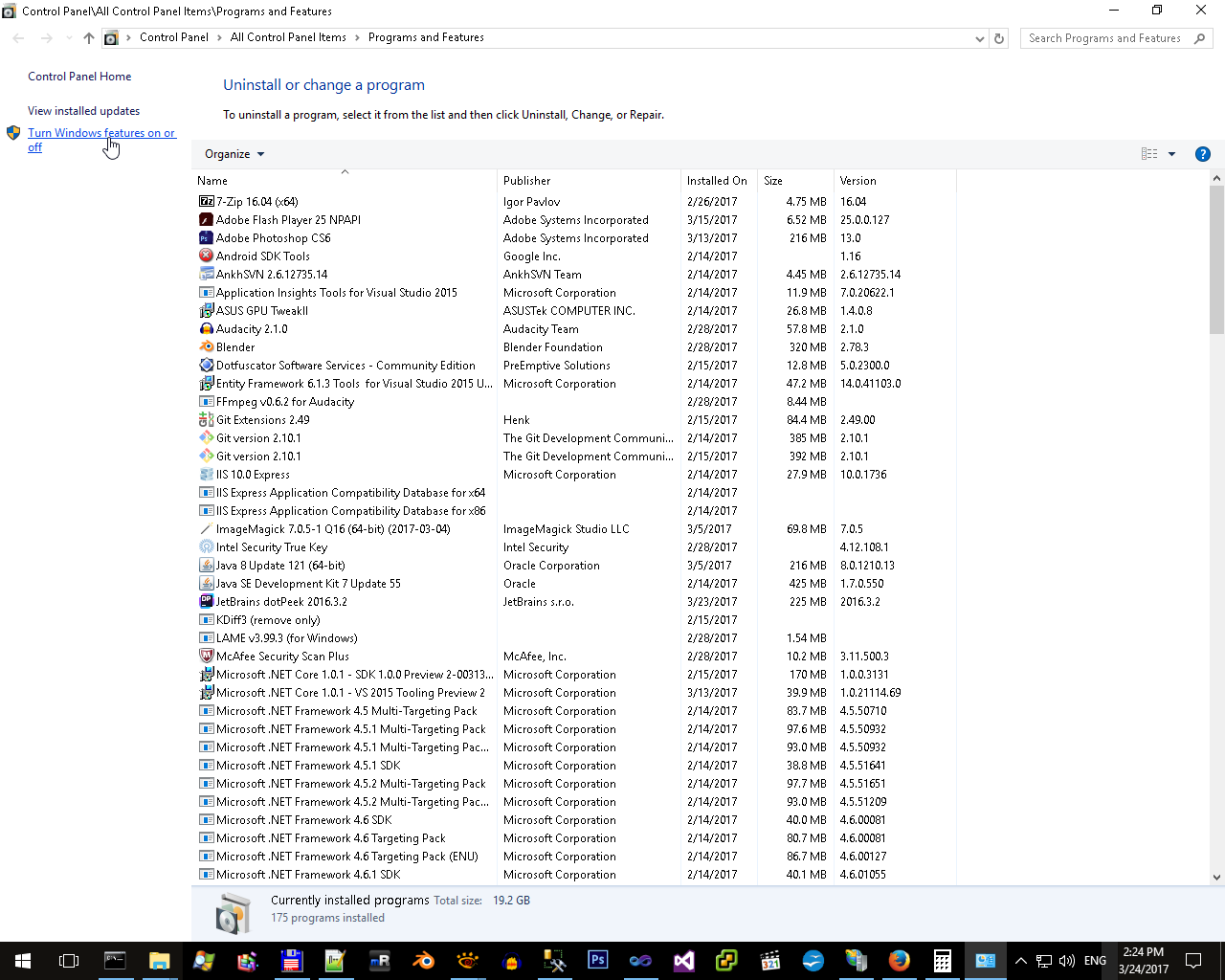Click the Android SDK Tools icon
The image size is (1225, 980).
tap(206, 256)
